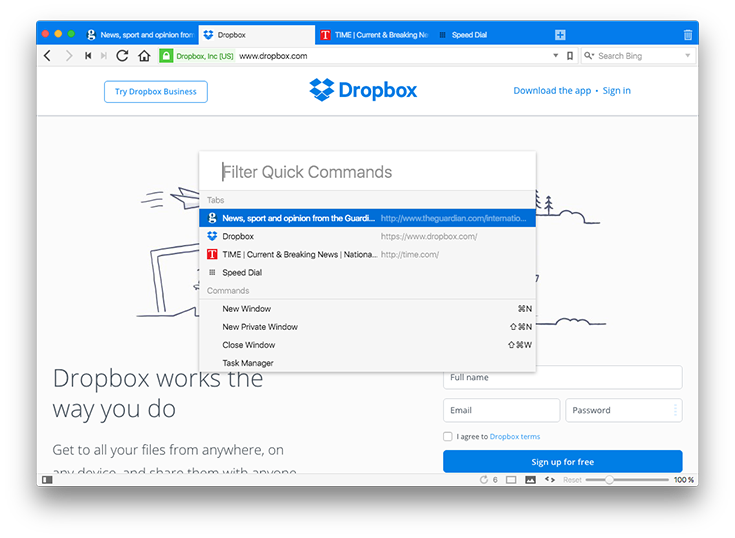This screenshot has height=538, width=735.
Task: Open the search field dropdown arrow
Action: pos(688,56)
